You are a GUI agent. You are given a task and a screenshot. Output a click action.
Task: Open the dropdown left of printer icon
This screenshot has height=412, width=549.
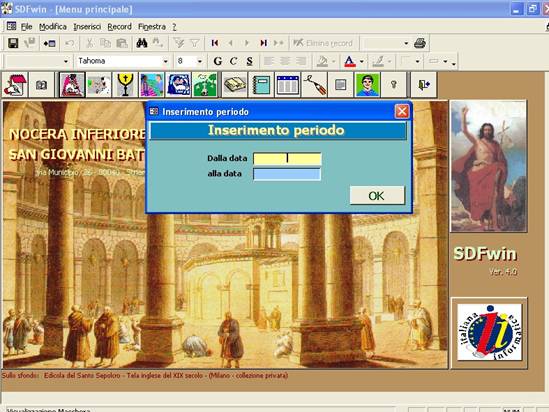pos(406,43)
